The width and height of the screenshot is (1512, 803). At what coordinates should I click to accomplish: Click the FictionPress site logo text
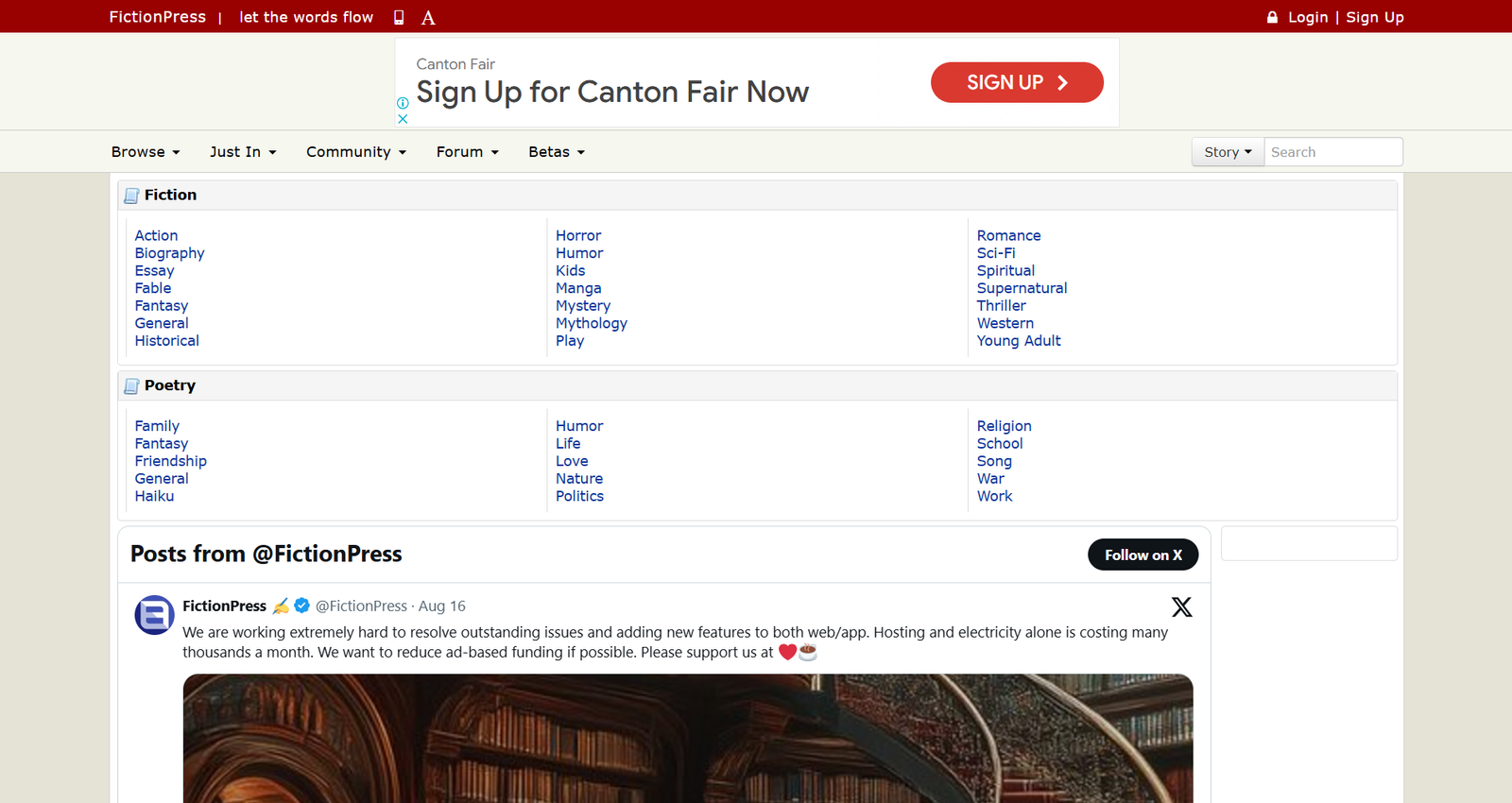coord(157,17)
